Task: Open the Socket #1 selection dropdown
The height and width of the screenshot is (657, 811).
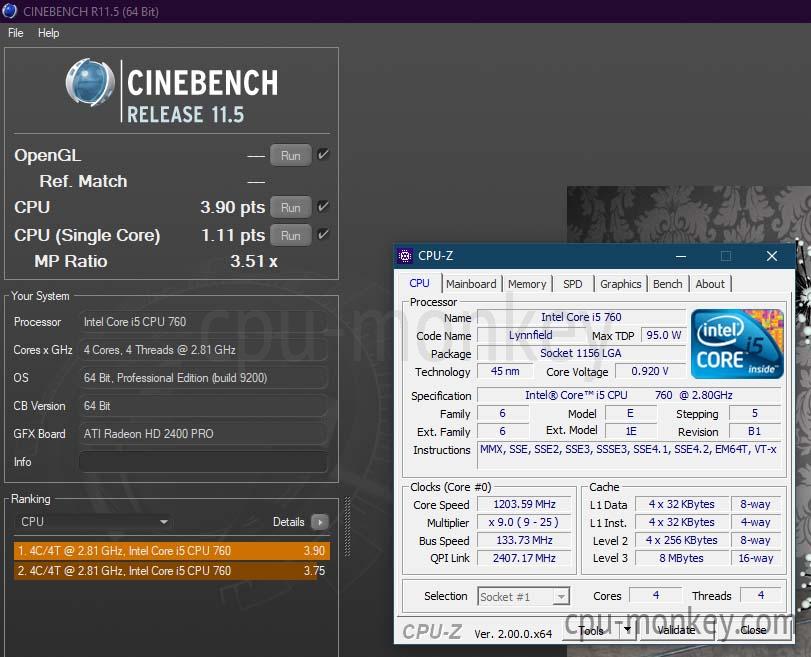Action: [523, 596]
